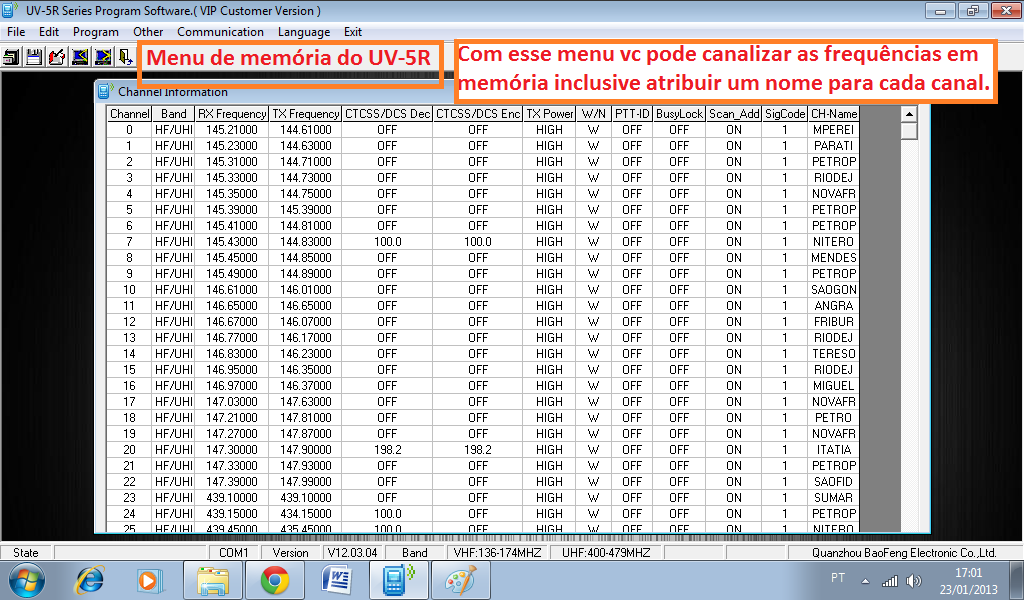The width and height of the screenshot is (1024, 600).
Task: Exit the program using the door icon
Action: click(124, 57)
